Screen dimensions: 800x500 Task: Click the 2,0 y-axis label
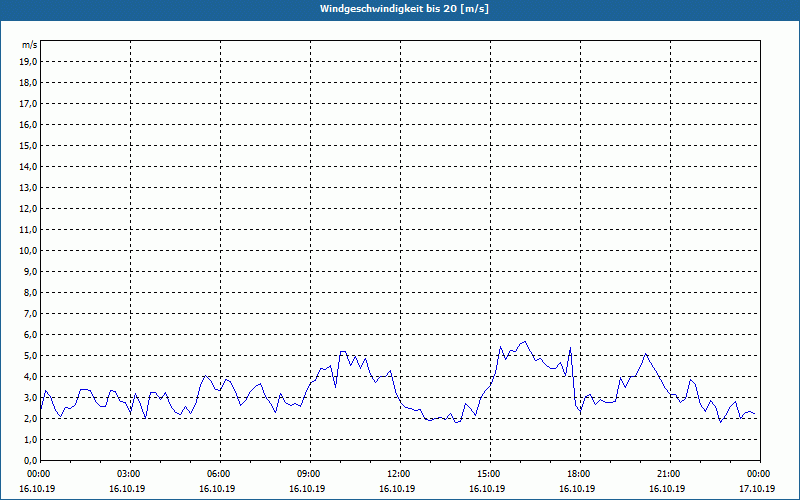point(31,418)
